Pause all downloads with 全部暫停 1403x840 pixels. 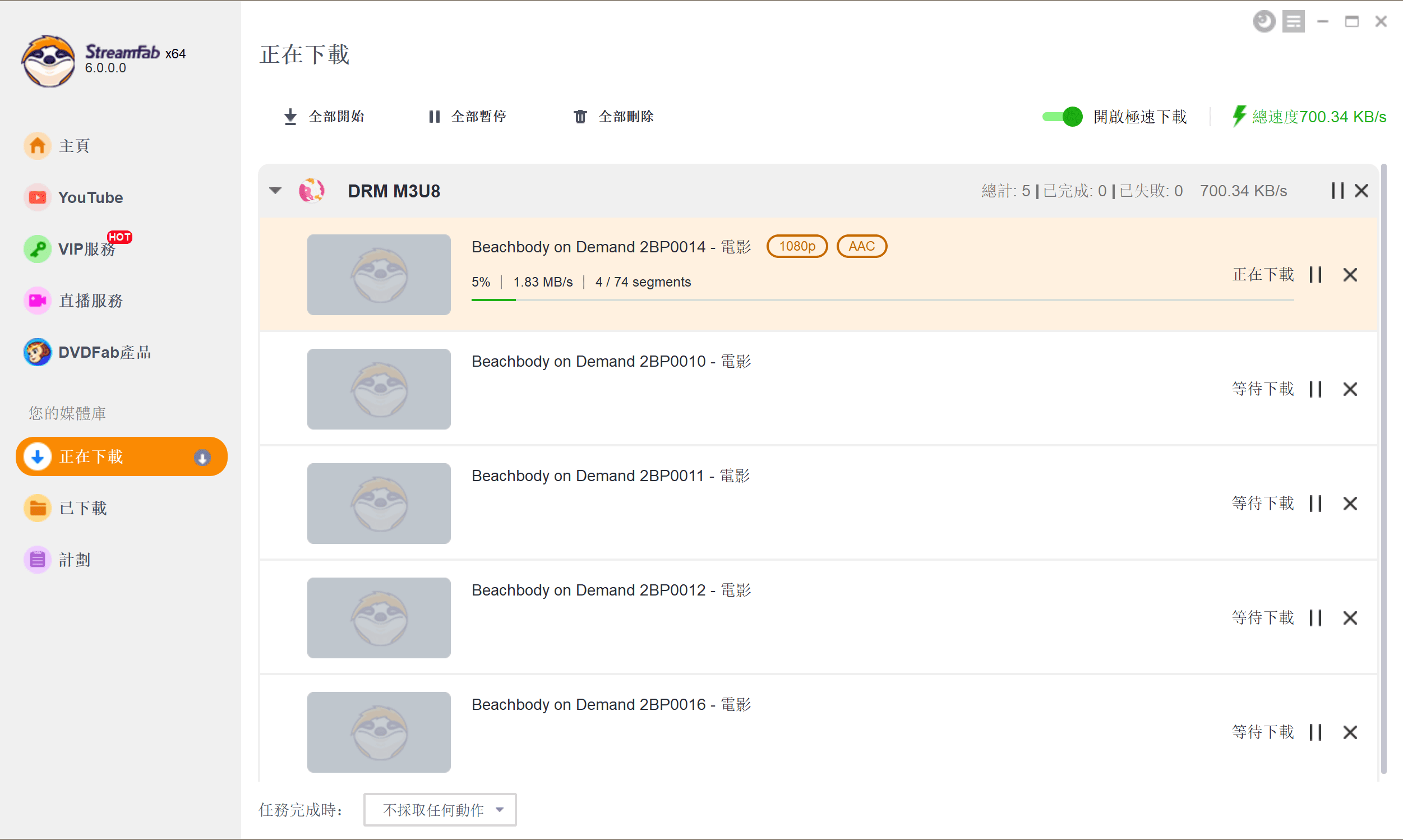(468, 117)
